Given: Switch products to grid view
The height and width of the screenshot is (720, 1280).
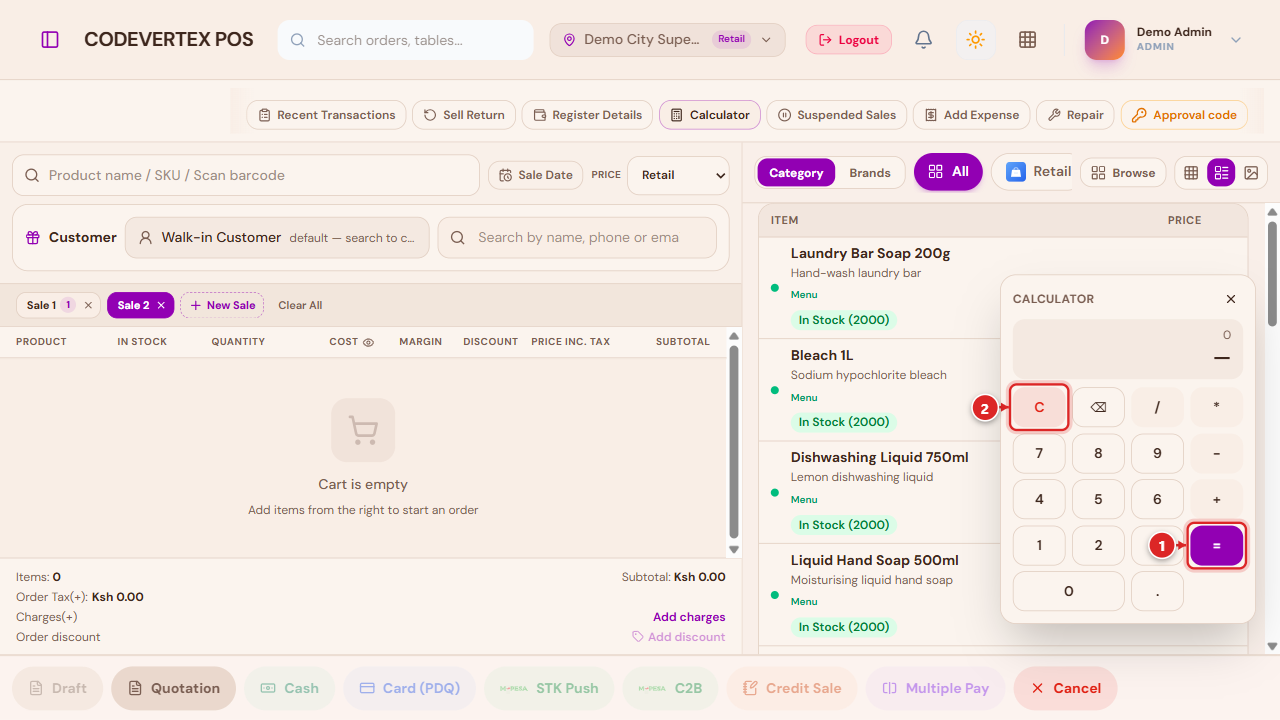Looking at the screenshot, I should (1191, 173).
